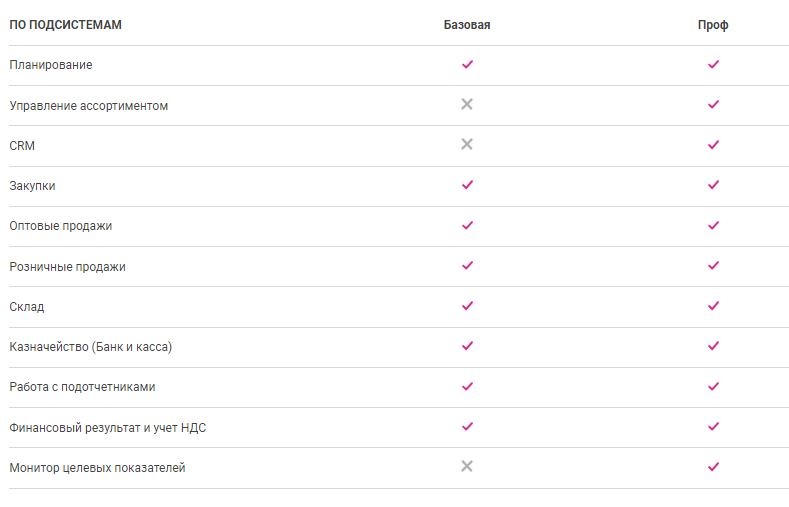Click the Базовая checkmark for Планирование
This screenshot has height=507, width=789.
[x=467, y=64]
